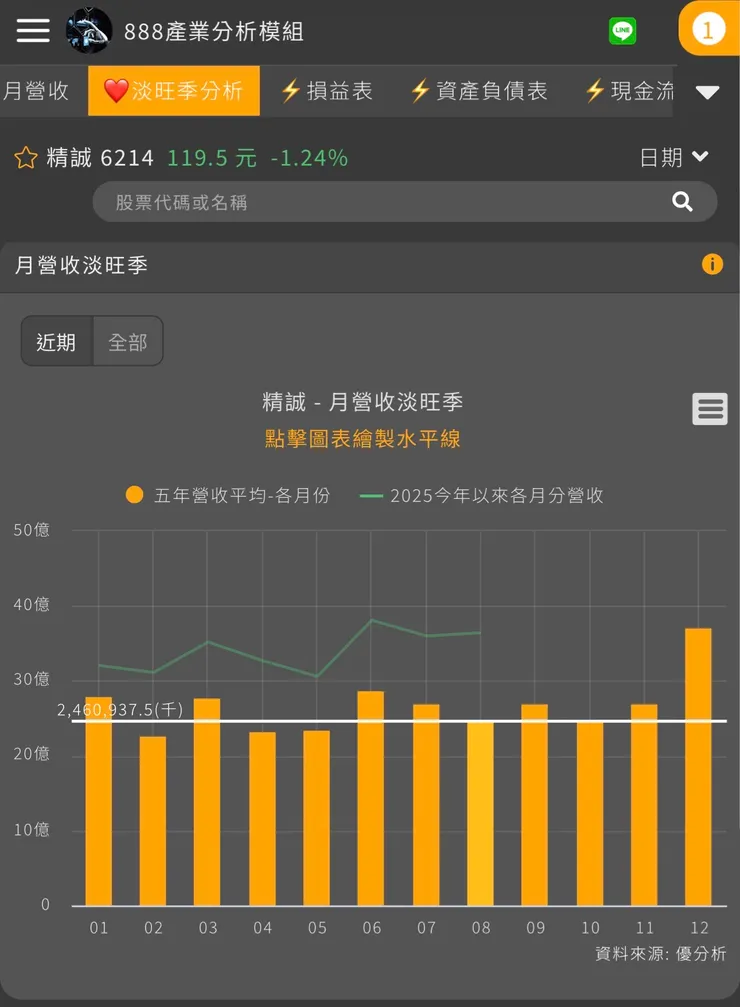Expand the tab list dropdown triangle
Viewport: 740px width, 1007px height.
point(707,92)
